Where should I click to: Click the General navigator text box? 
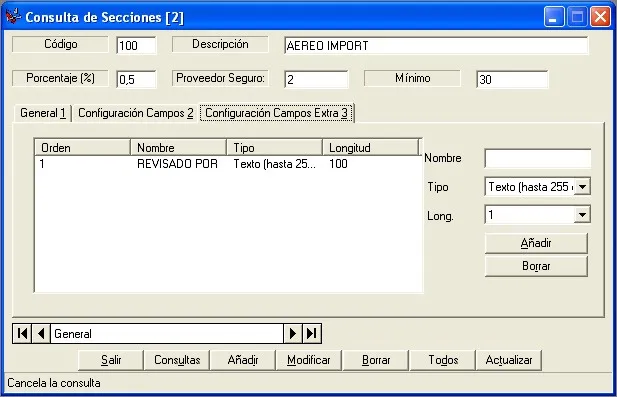pos(167,334)
